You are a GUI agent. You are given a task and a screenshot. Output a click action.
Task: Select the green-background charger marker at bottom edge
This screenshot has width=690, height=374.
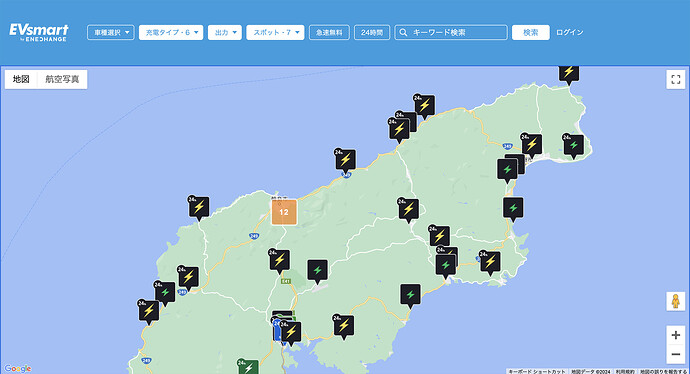(248, 367)
